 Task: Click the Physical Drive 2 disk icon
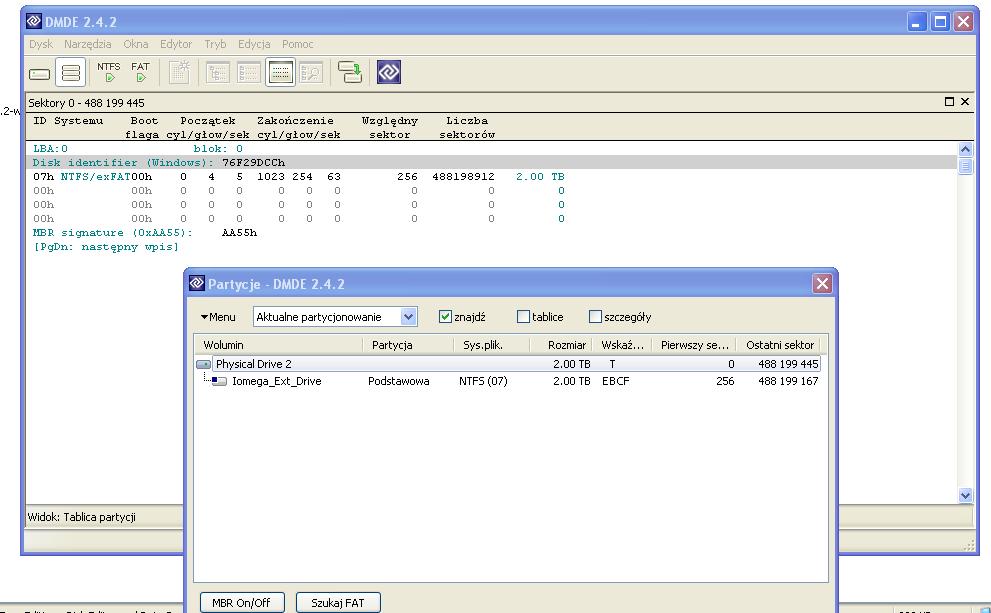pyautogui.click(x=204, y=364)
